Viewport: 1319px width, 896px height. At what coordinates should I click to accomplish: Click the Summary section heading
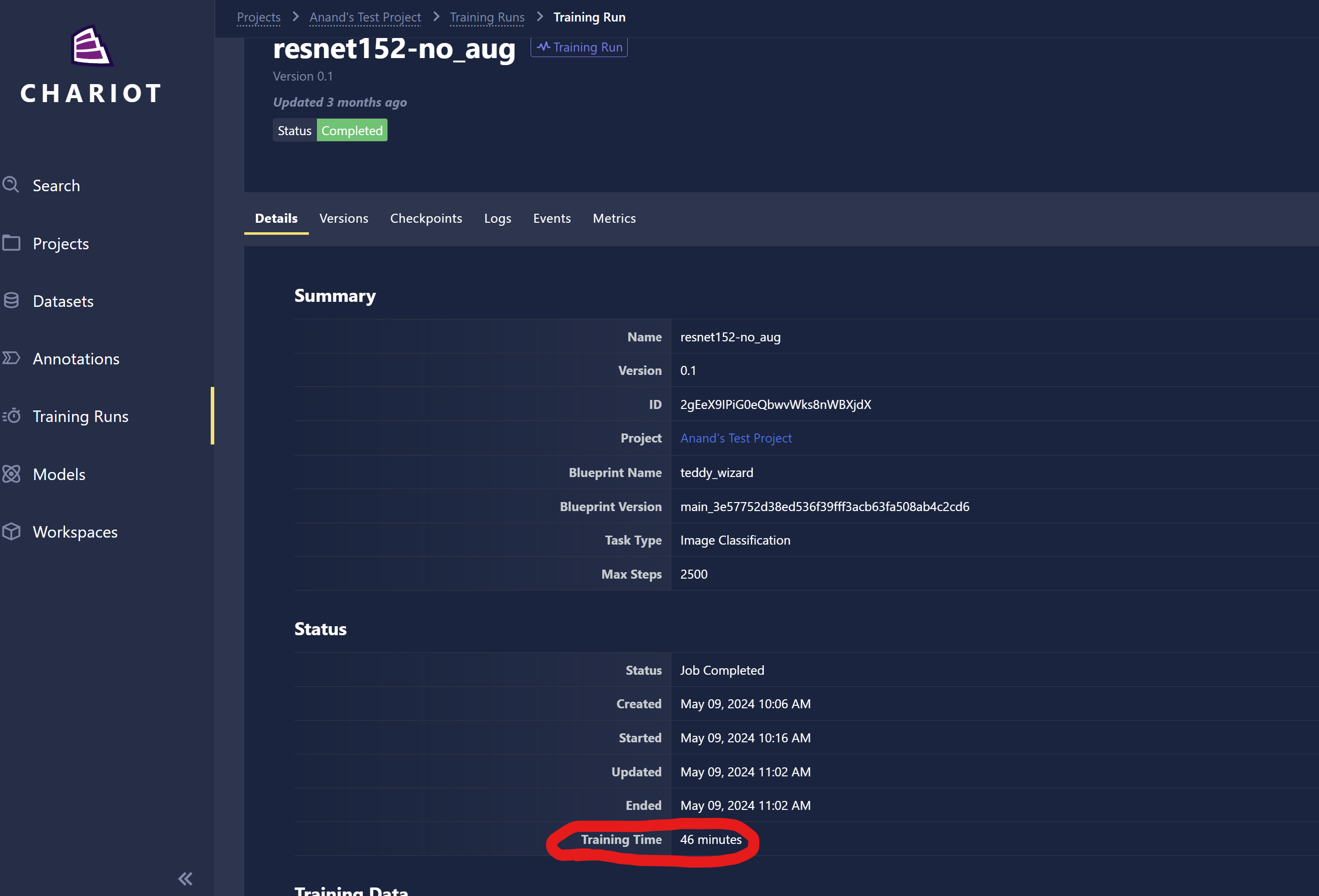click(x=335, y=296)
